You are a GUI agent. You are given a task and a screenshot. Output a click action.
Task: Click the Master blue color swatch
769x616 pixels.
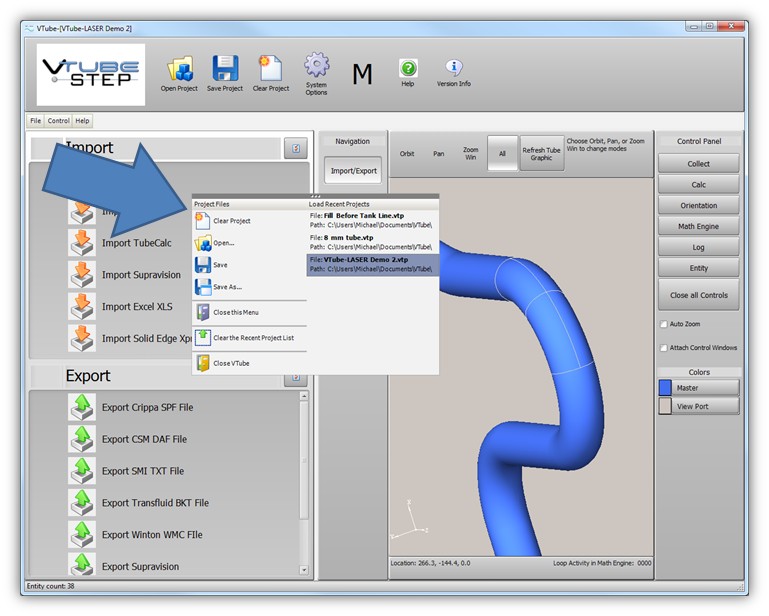pyautogui.click(x=666, y=388)
